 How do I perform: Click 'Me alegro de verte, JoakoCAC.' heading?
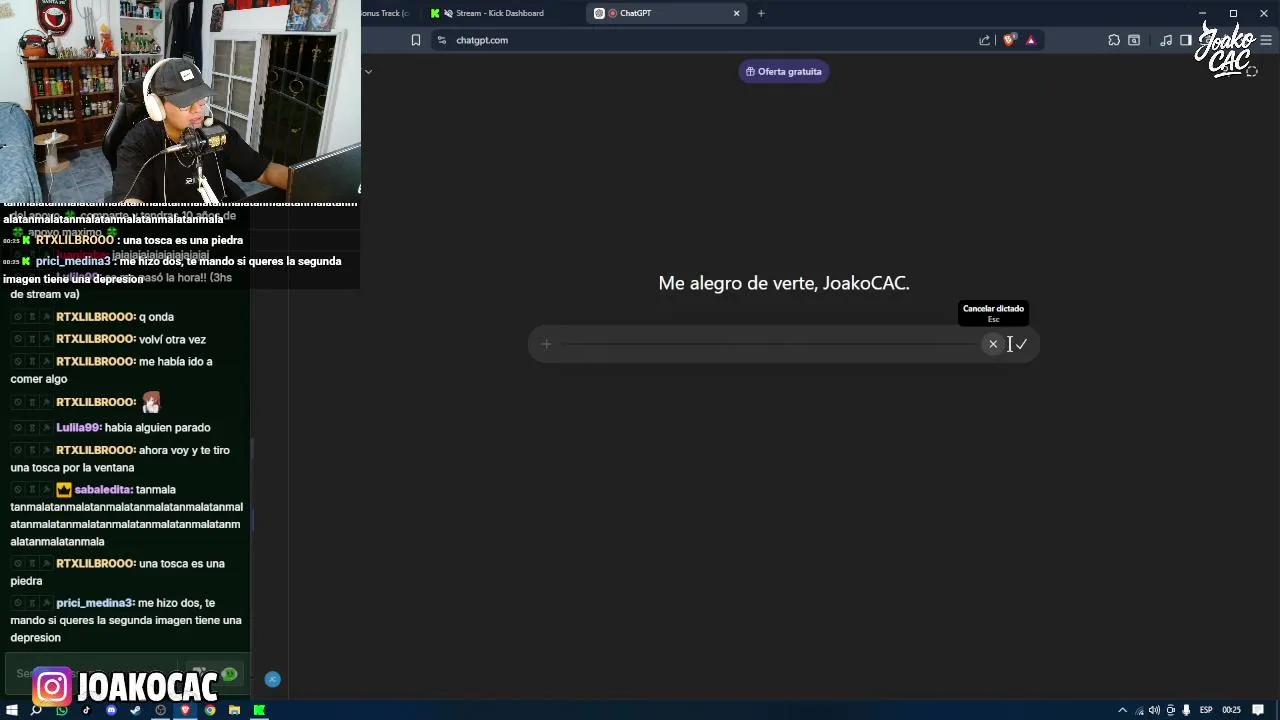784,283
